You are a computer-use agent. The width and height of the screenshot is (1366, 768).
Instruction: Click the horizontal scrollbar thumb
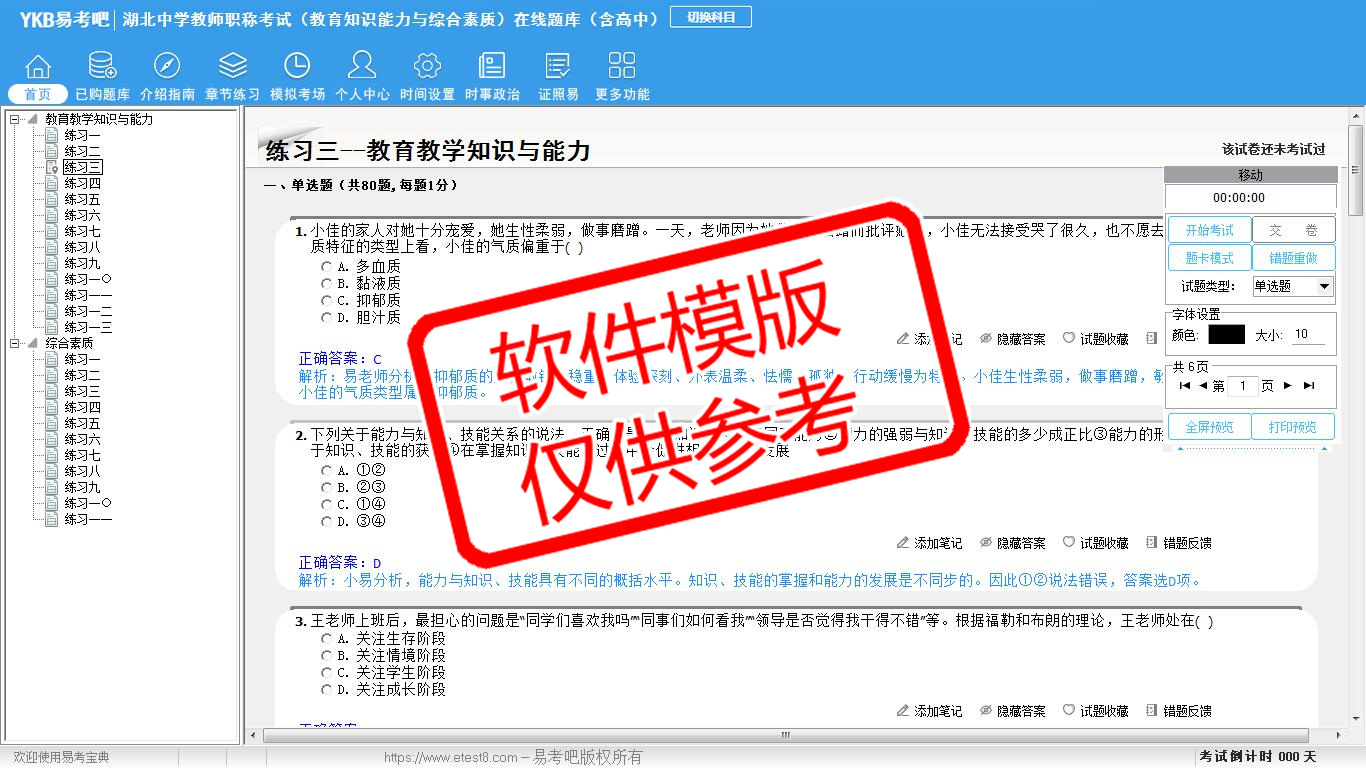tap(785, 735)
